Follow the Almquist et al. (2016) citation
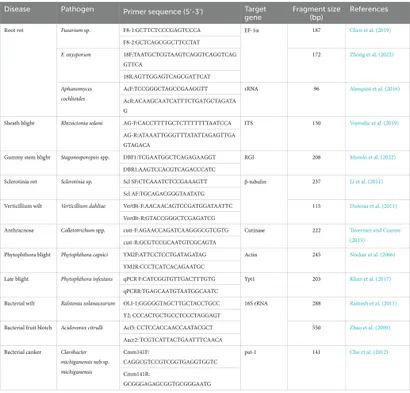Screen dimensions: 410x393 (375, 89)
